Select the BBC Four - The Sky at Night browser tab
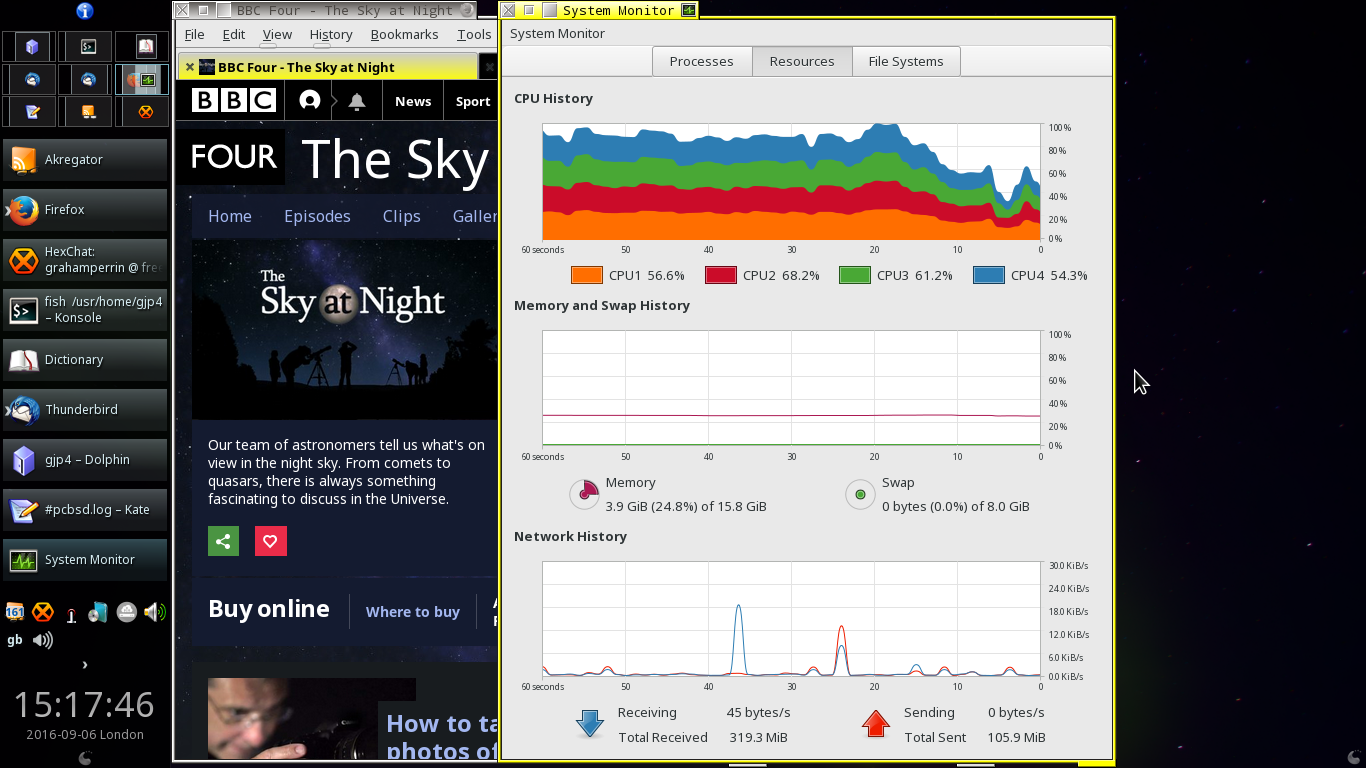This screenshot has width=1366, height=768. tap(328, 67)
